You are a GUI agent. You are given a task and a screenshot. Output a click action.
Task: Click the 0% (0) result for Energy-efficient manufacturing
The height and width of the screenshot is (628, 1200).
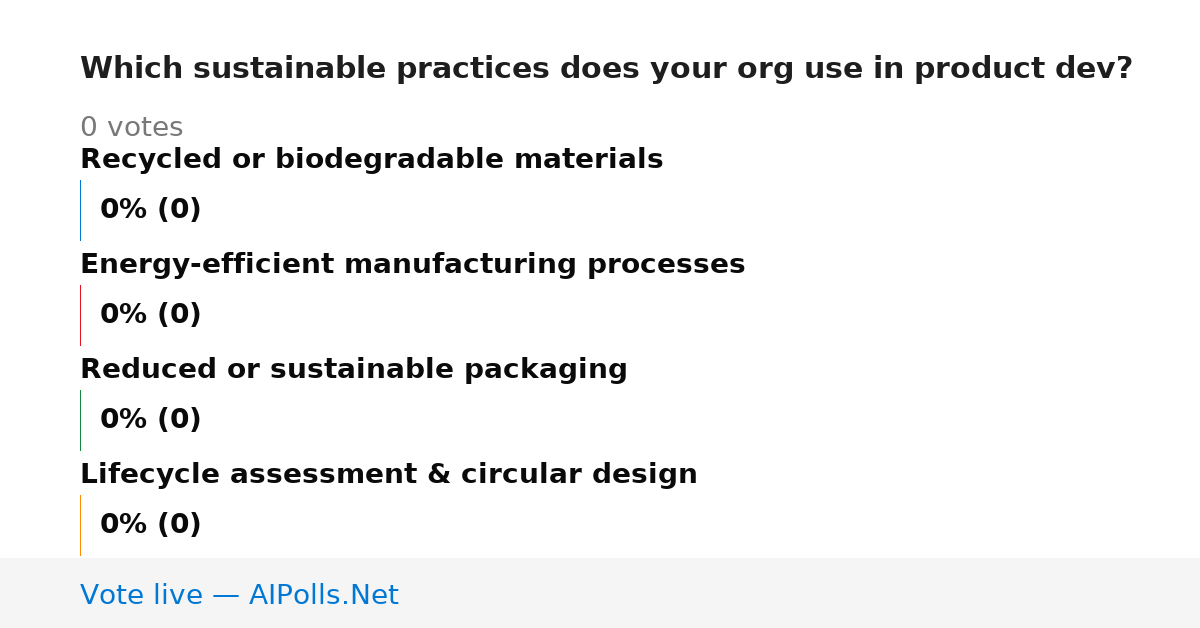click(150, 315)
